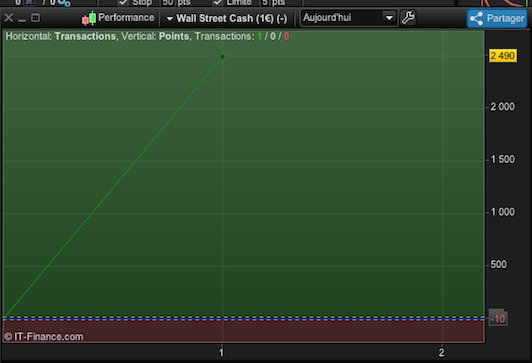532x363 pixels.
Task: Select the data point at transaction 1
Action: (x=223, y=57)
